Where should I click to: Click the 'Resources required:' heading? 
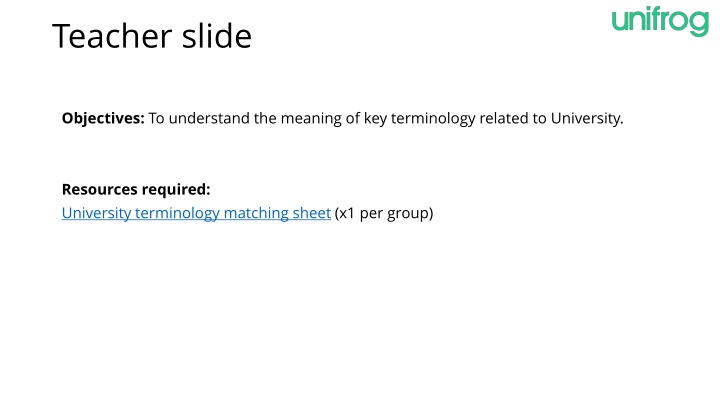pos(136,189)
